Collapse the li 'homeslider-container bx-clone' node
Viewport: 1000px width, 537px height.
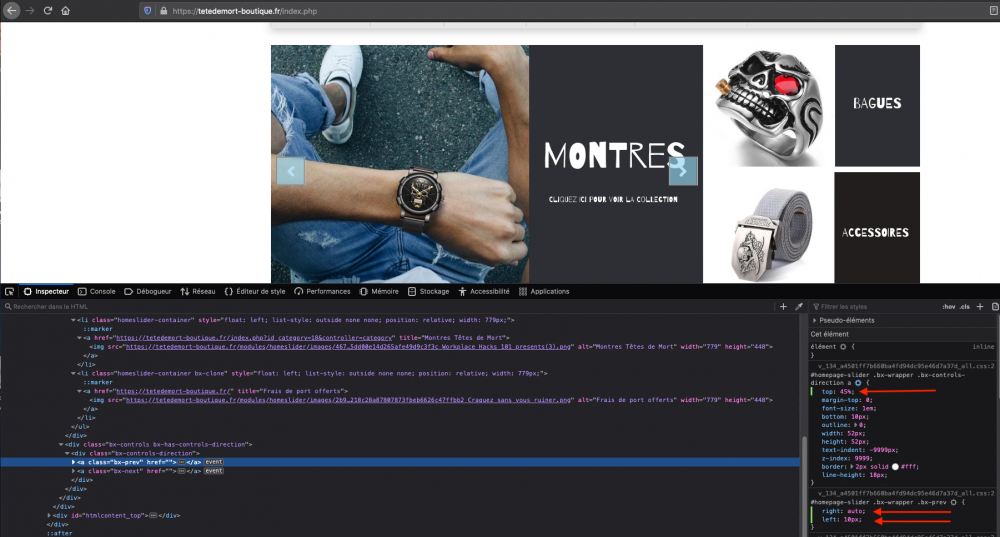coord(73,374)
